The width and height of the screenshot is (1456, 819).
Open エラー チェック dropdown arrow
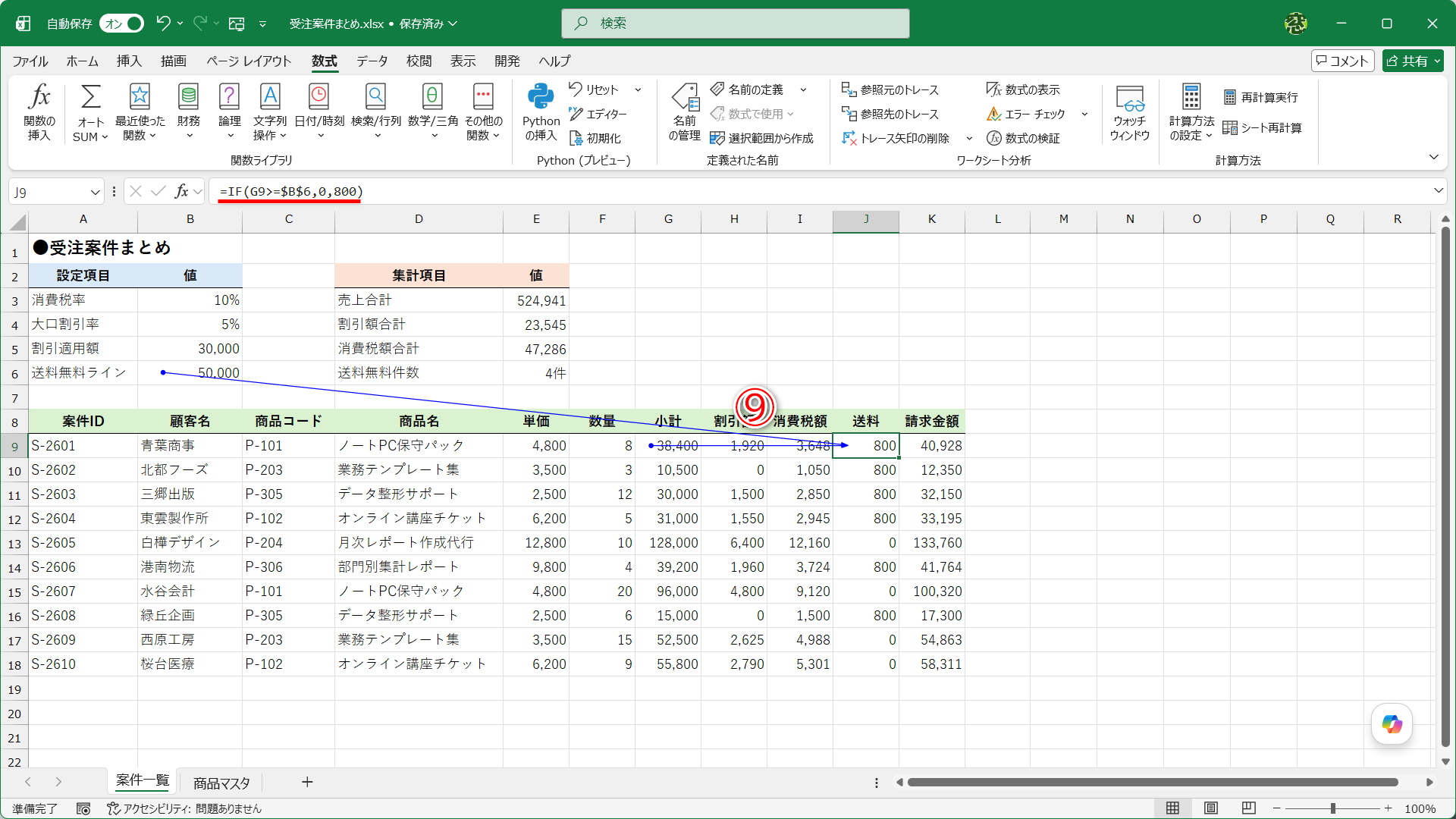(x=1084, y=114)
